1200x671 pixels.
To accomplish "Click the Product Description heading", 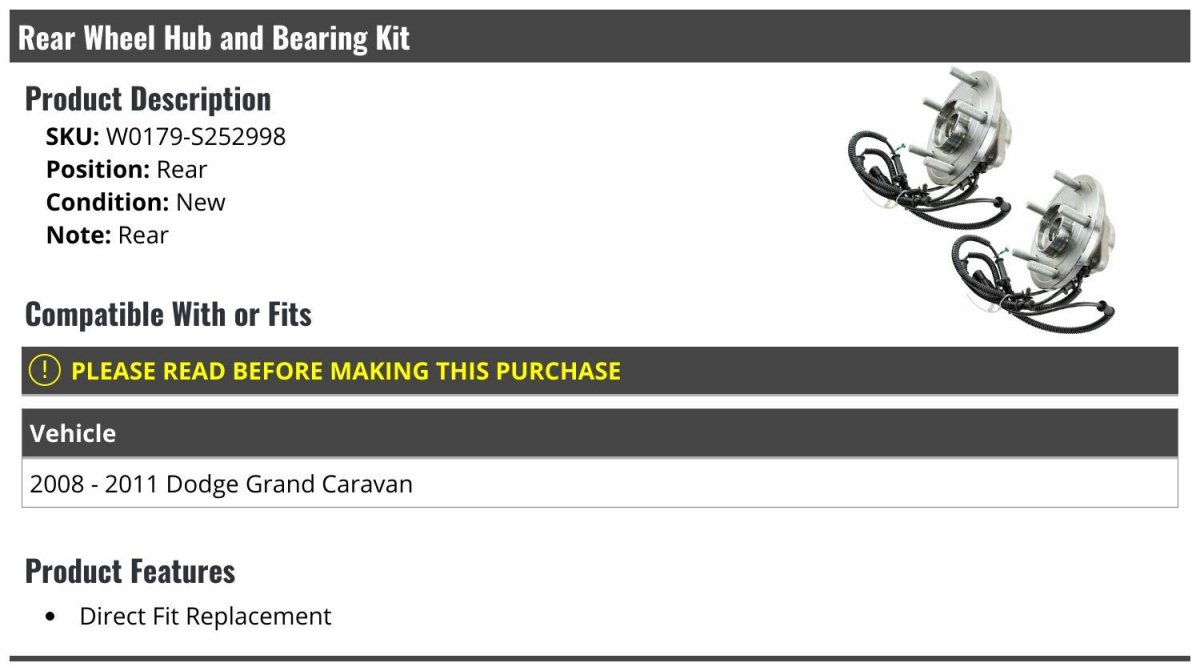I will pos(148,99).
